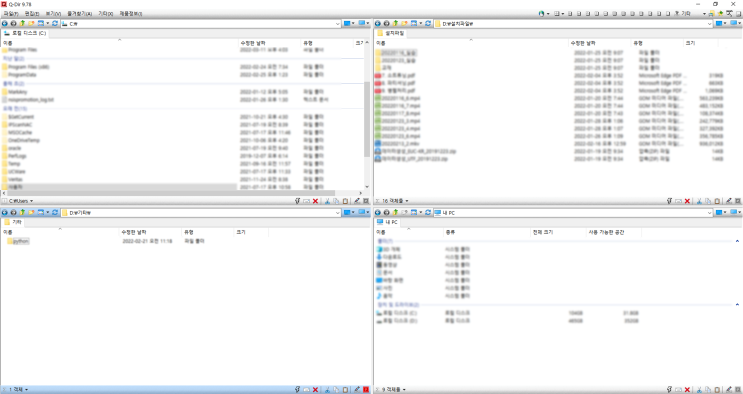Open the C:\ address bar dropdown

(338, 23)
